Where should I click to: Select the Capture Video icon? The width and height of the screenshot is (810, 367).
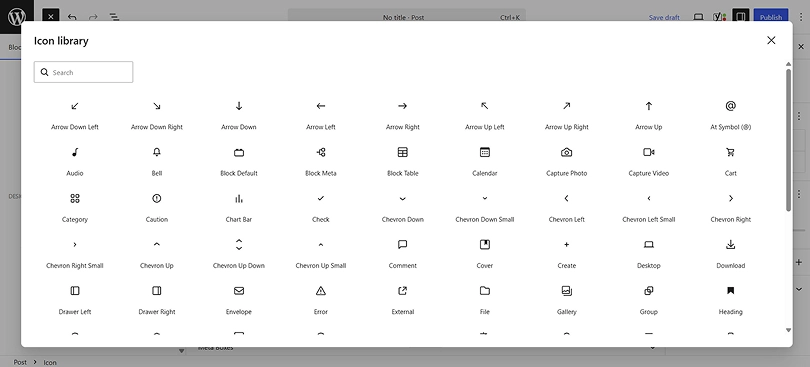(649, 152)
